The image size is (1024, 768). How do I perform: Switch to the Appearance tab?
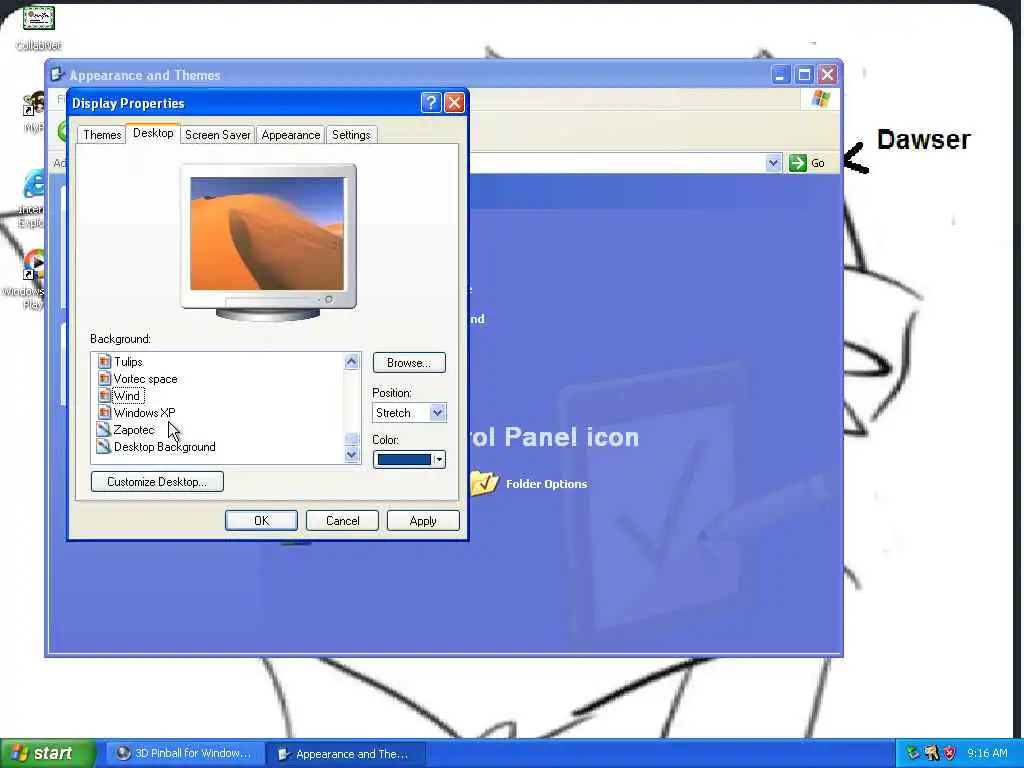click(291, 135)
